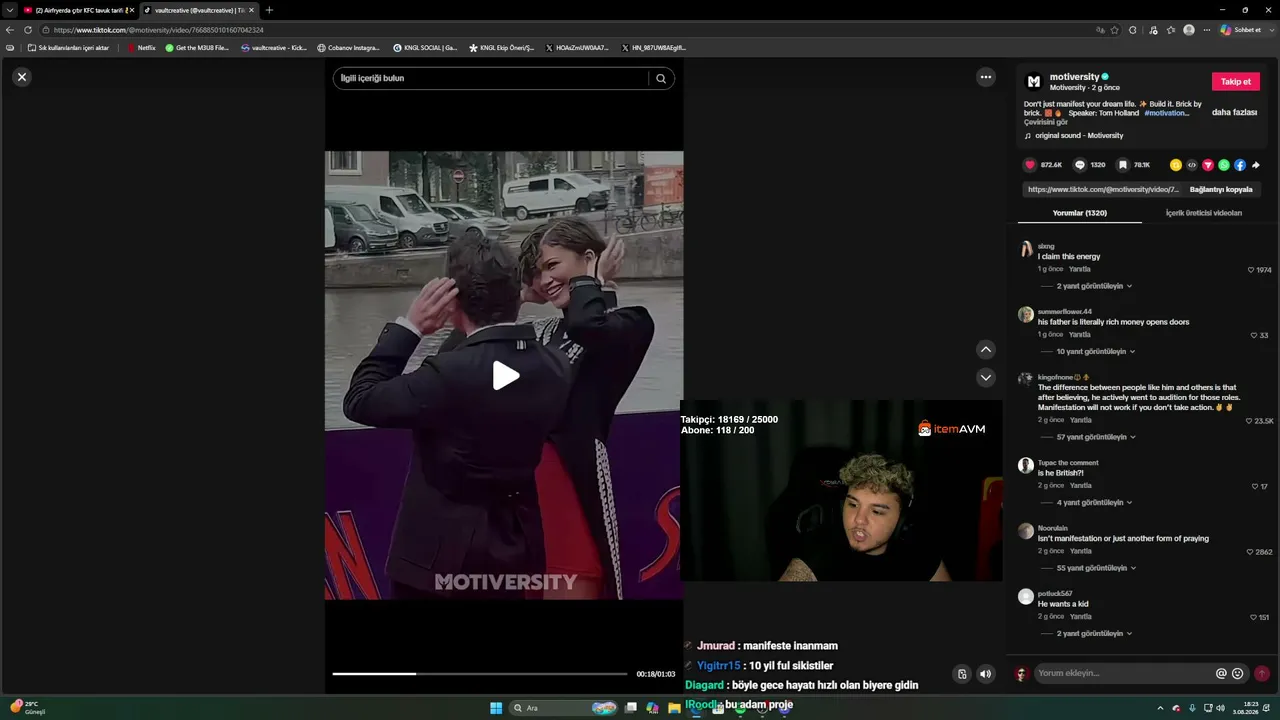Like the Noorulain manifestation comment
The image size is (1280, 720).
(x=1250, y=552)
